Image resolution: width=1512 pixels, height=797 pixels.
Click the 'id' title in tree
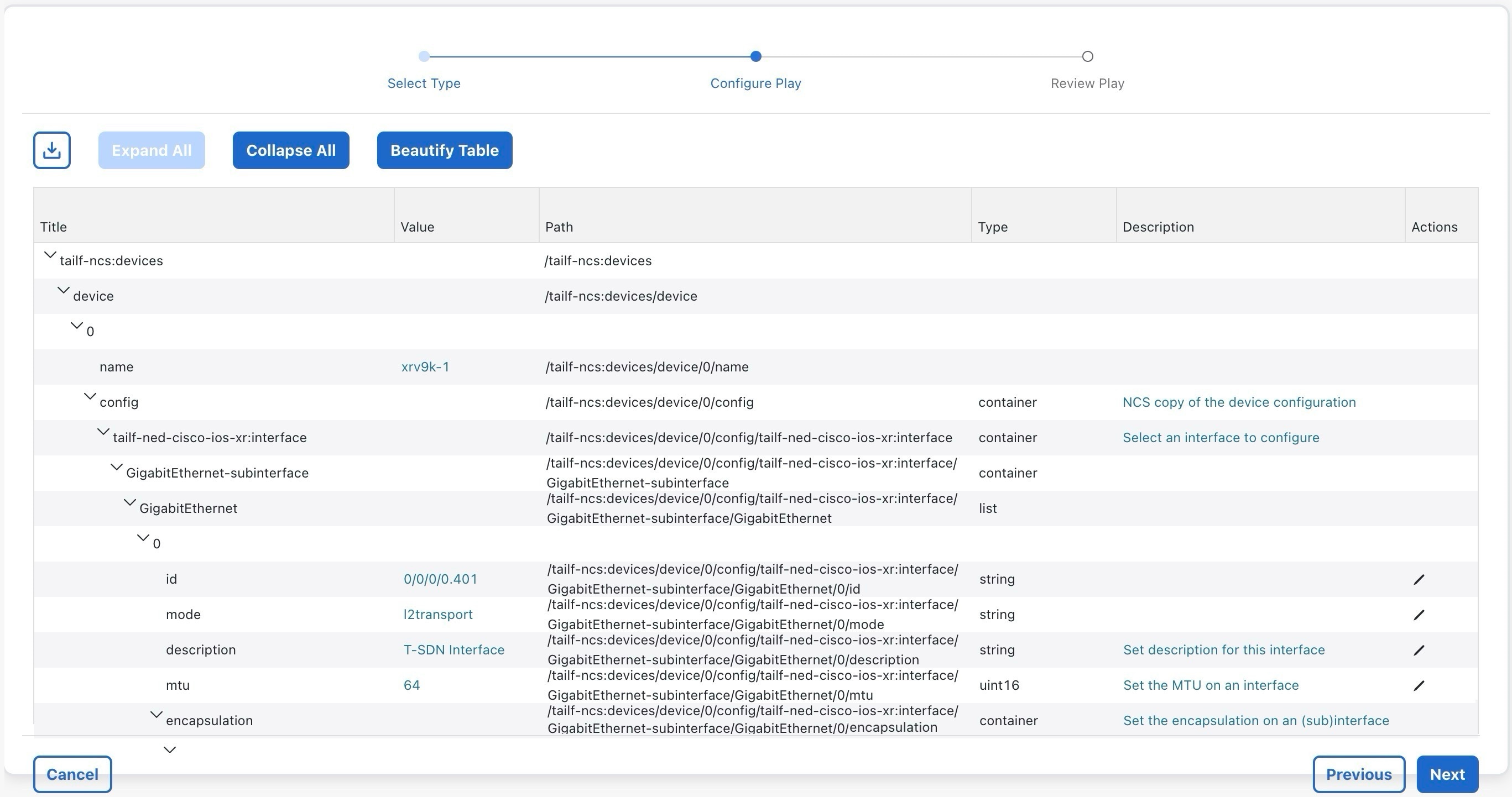171,579
